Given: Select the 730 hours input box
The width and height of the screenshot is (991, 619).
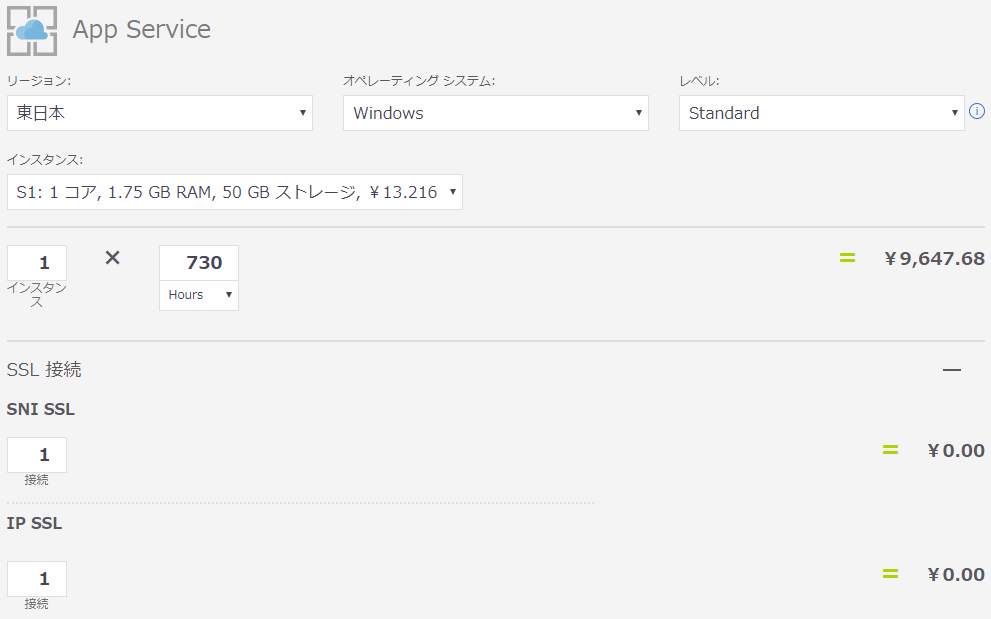Looking at the screenshot, I should pyautogui.click(x=198, y=261).
